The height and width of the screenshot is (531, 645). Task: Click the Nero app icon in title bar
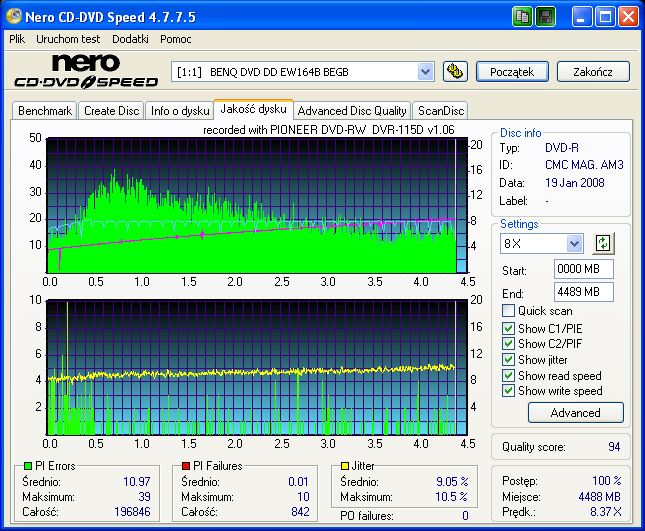coord(14,16)
